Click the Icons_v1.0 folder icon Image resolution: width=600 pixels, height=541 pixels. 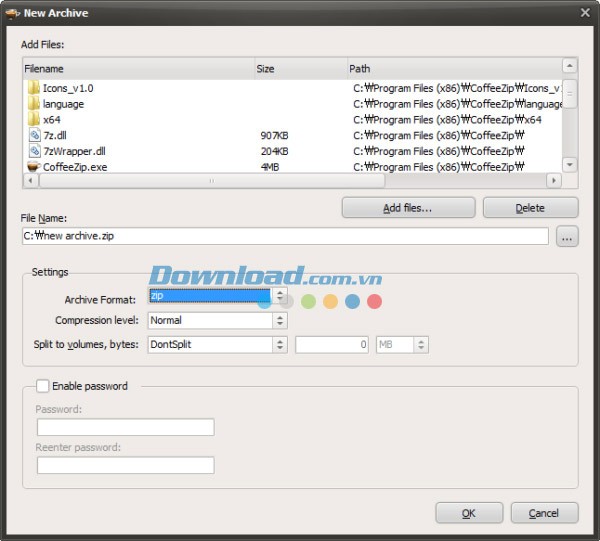[x=33, y=88]
